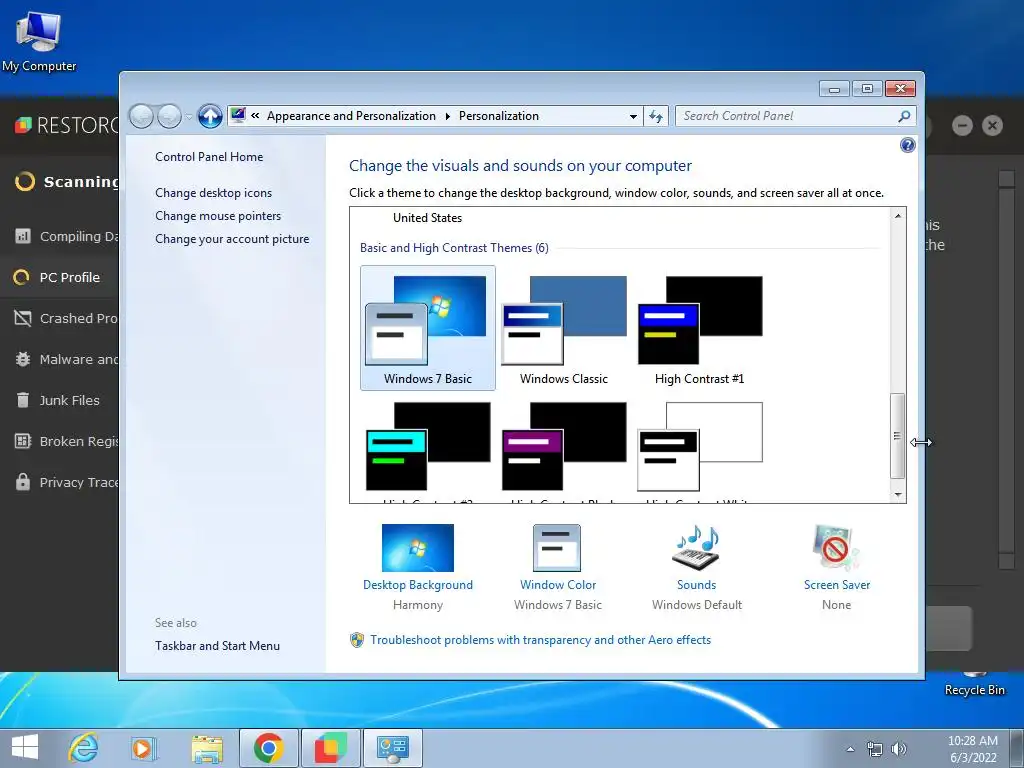The width and height of the screenshot is (1024, 768).
Task: Click the shield icon beside Troubleshoot link
Action: tap(357, 640)
